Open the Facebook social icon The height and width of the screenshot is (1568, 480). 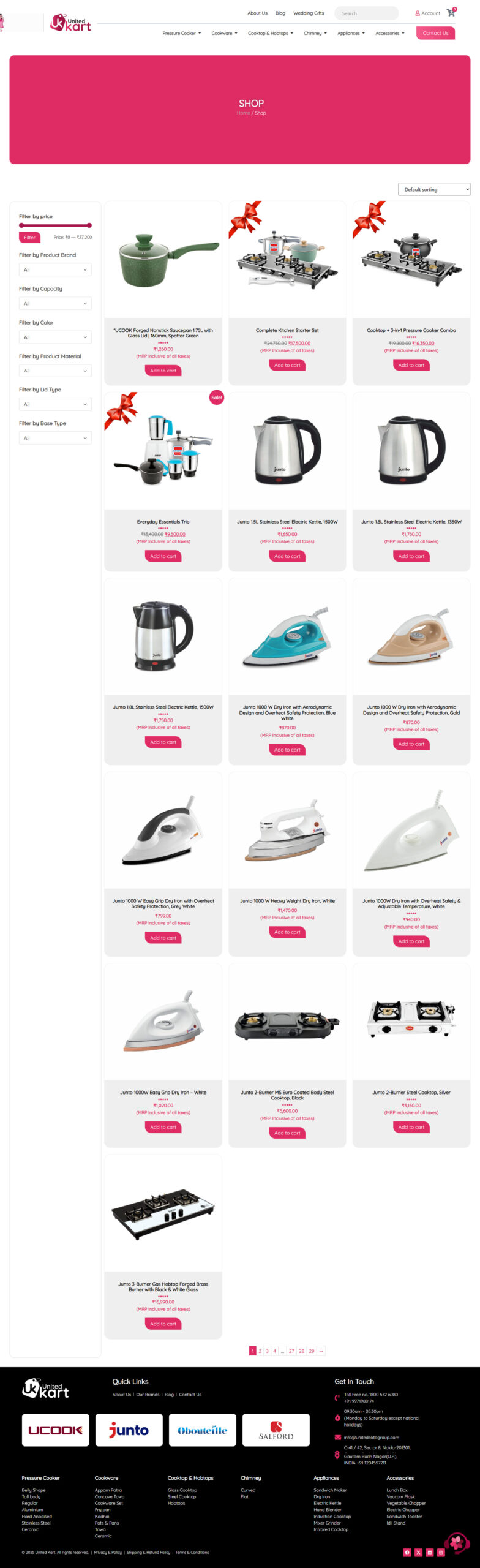tap(407, 1552)
